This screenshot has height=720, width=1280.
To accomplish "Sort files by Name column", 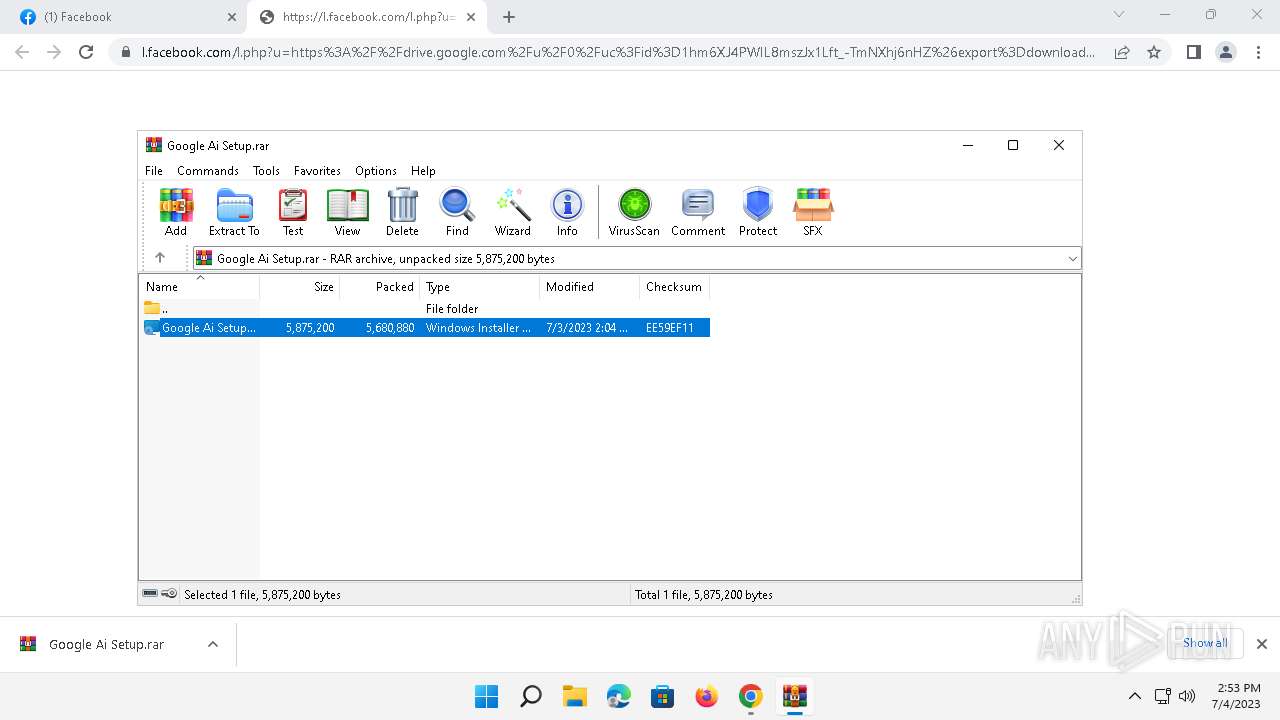I will 200,287.
